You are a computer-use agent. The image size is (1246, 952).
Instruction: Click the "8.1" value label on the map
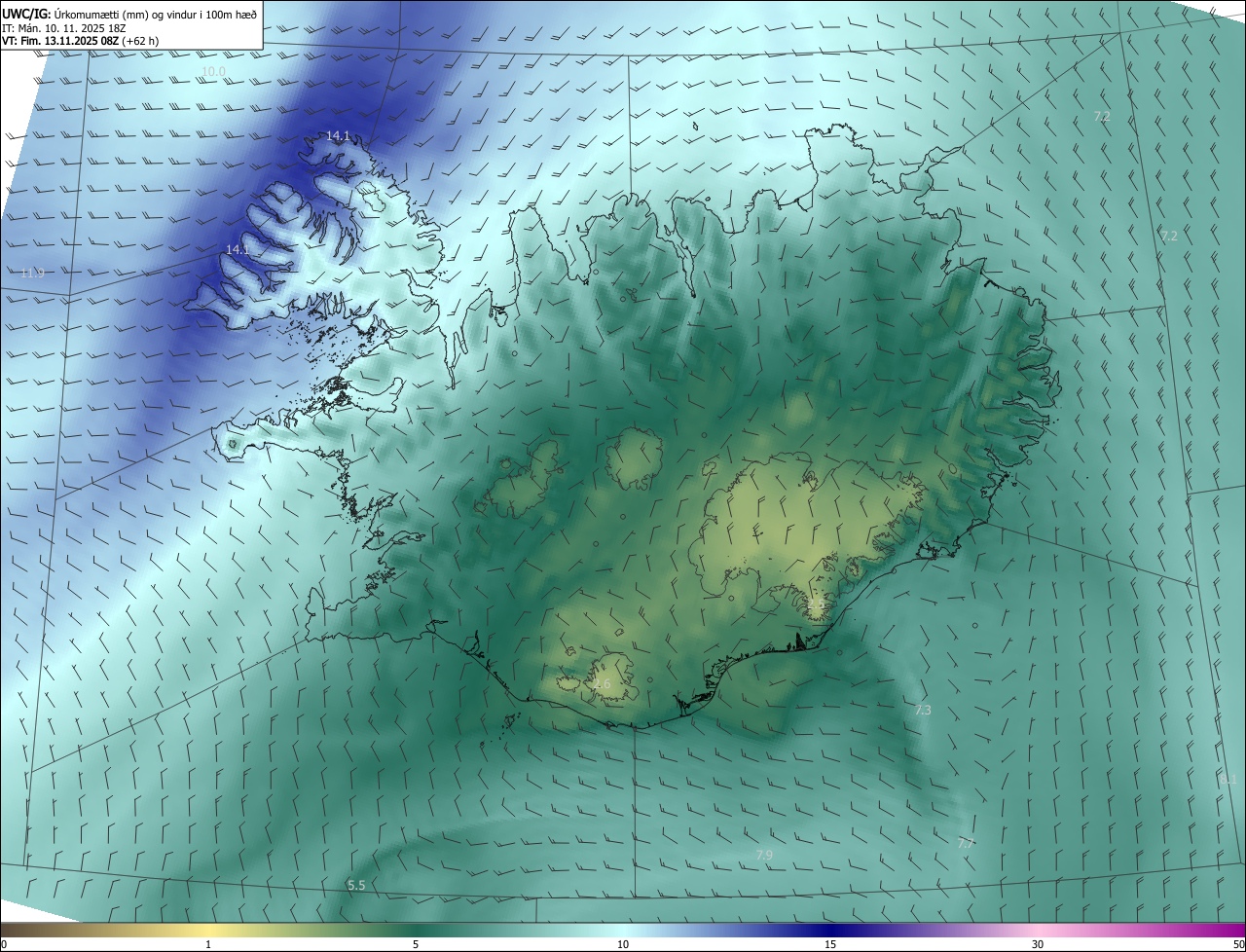(1228, 780)
